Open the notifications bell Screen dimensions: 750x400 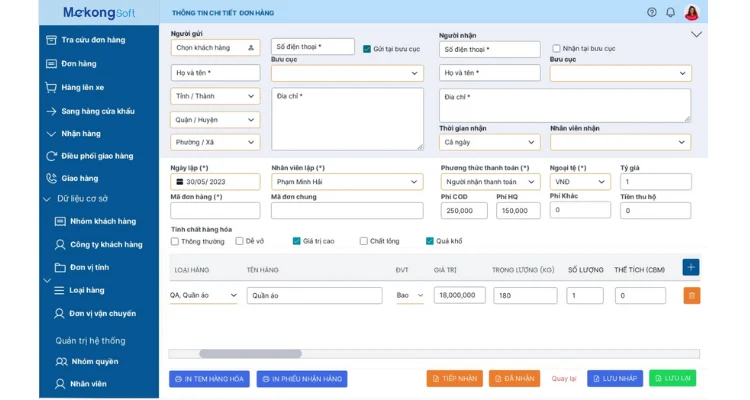(x=671, y=12)
